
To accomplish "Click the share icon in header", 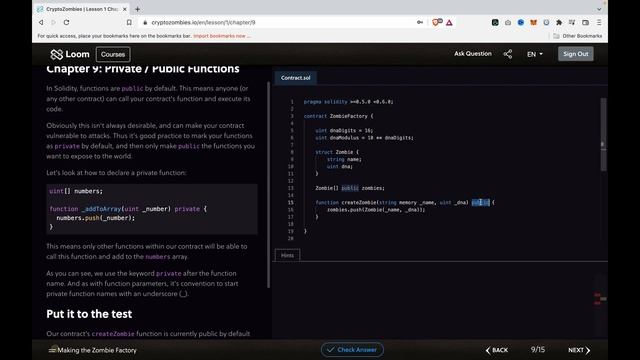I will tap(508, 54).
